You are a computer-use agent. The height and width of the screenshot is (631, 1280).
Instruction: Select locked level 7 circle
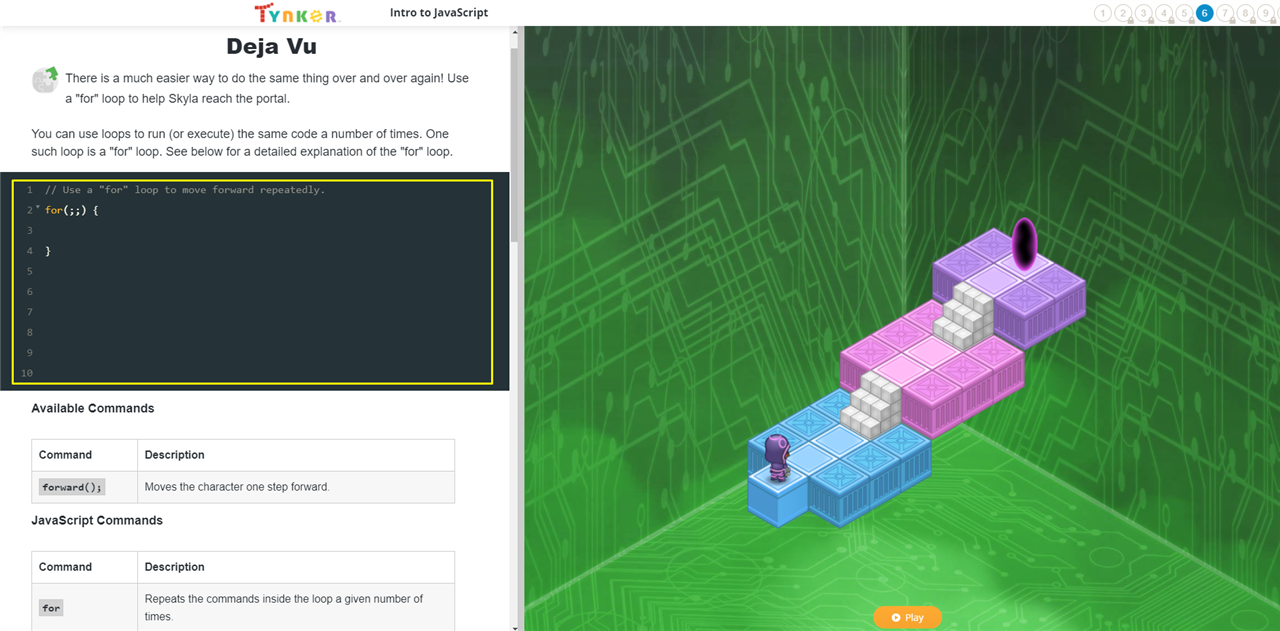click(x=1225, y=13)
